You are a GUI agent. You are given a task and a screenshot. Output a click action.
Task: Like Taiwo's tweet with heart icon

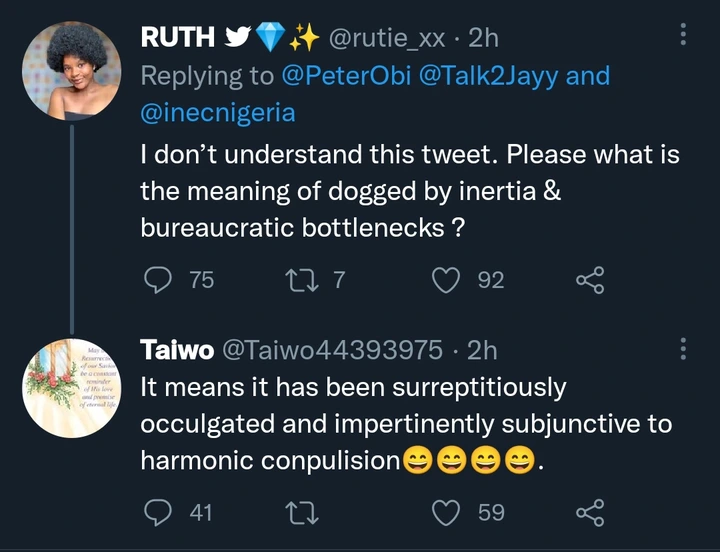(444, 513)
